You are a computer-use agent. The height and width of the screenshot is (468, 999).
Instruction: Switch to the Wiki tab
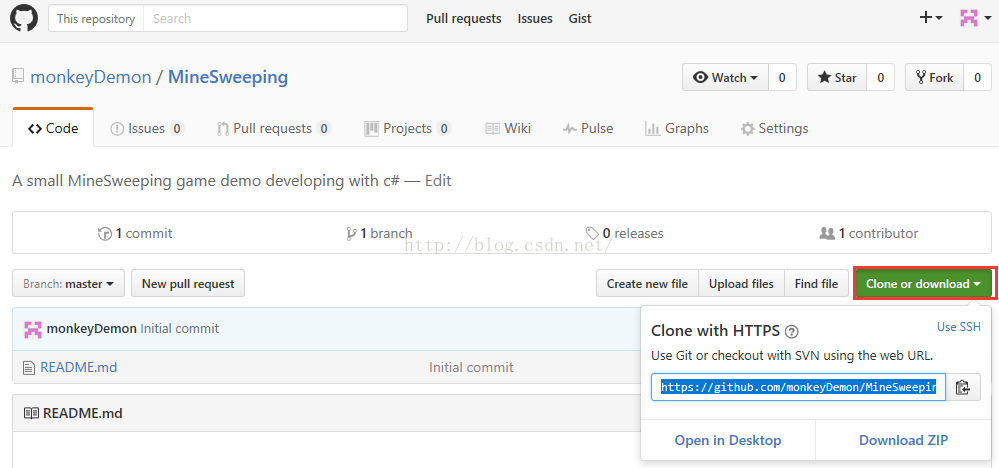coord(508,129)
